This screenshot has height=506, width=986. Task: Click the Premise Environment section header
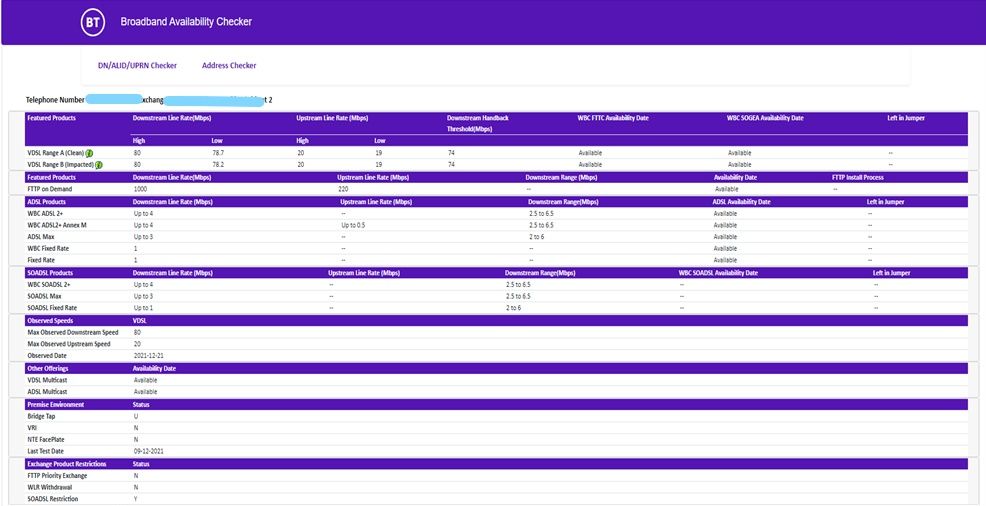[56, 404]
